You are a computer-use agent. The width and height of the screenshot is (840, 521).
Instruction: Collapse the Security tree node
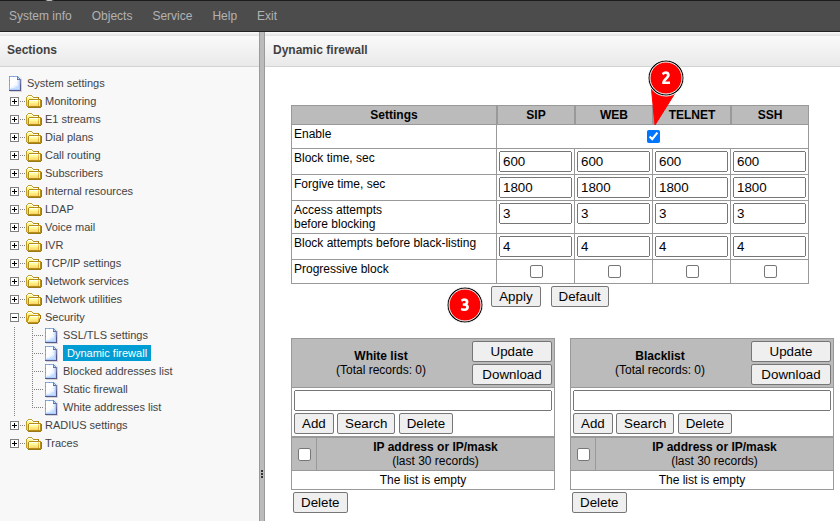[14, 318]
